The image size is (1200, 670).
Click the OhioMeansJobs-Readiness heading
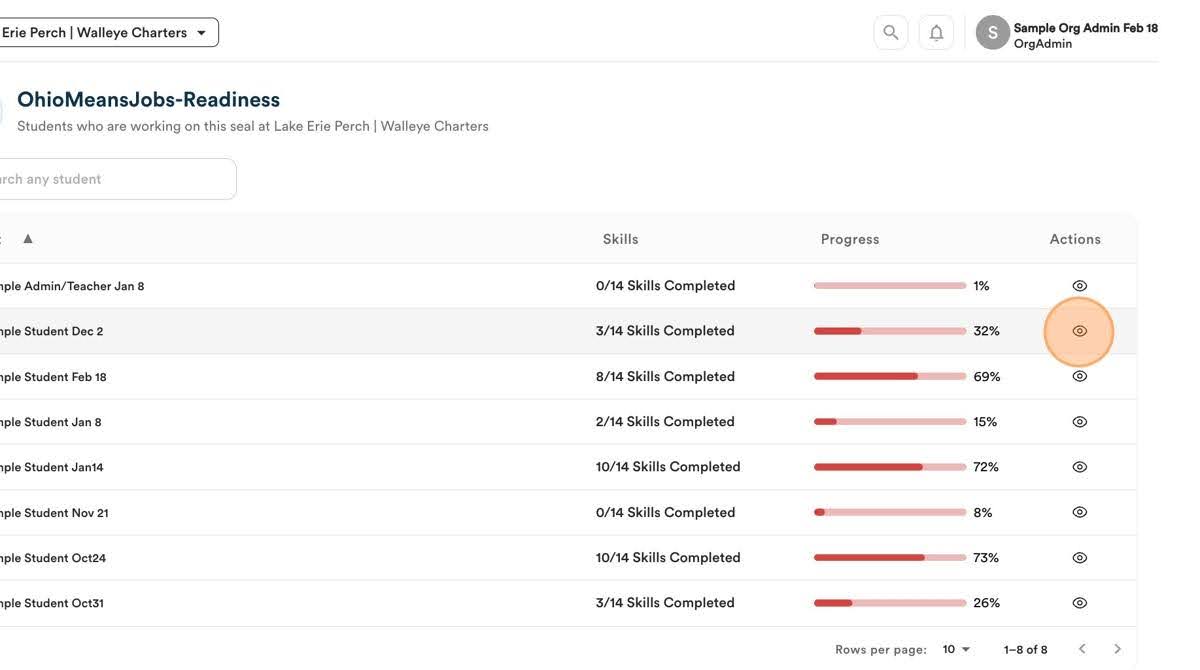148,100
